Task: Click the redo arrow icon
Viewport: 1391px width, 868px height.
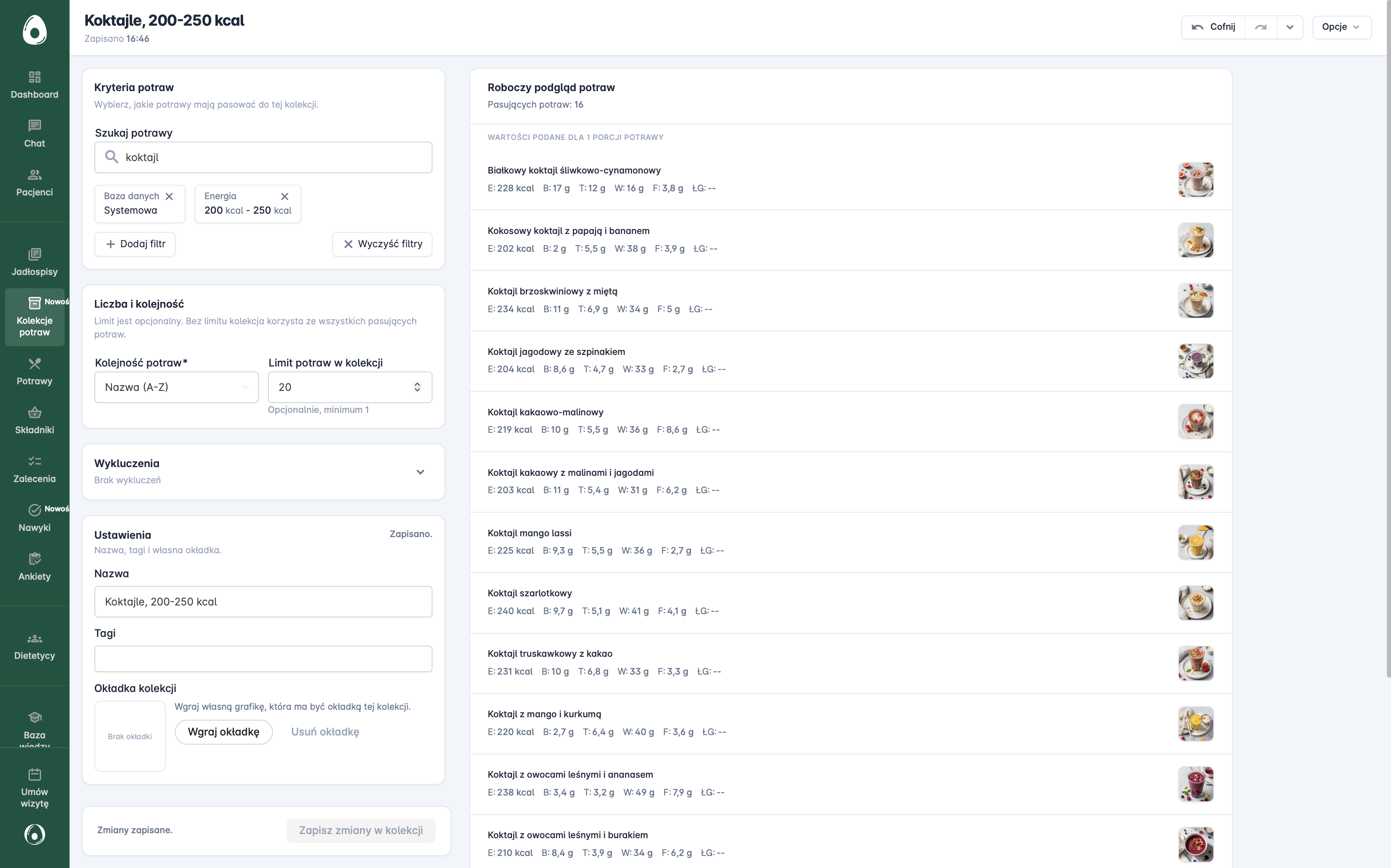Action: click(x=1261, y=27)
